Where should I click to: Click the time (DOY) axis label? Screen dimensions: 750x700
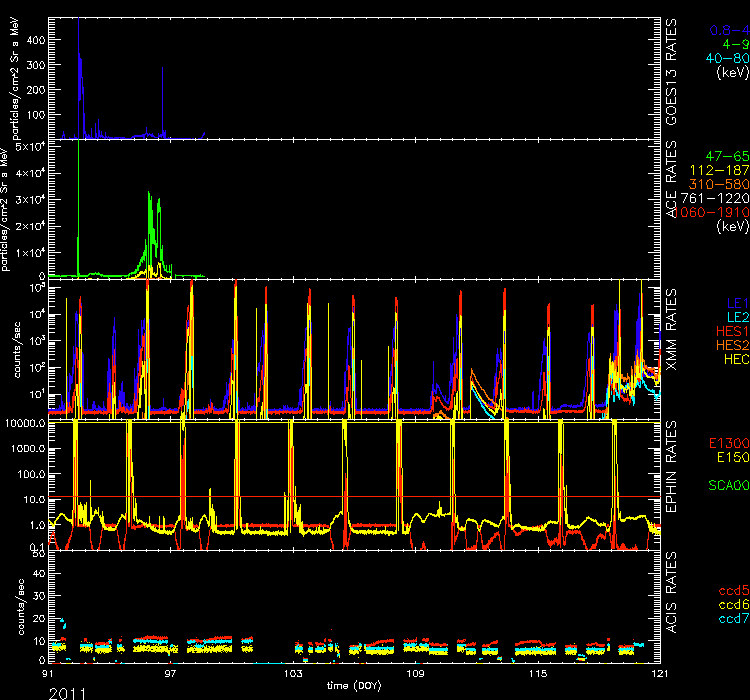353,686
